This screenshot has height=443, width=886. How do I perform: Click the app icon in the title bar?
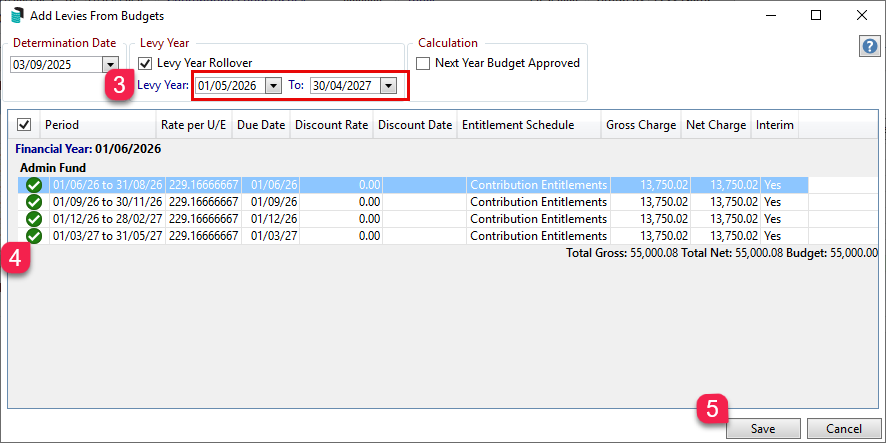click(19, 16)
